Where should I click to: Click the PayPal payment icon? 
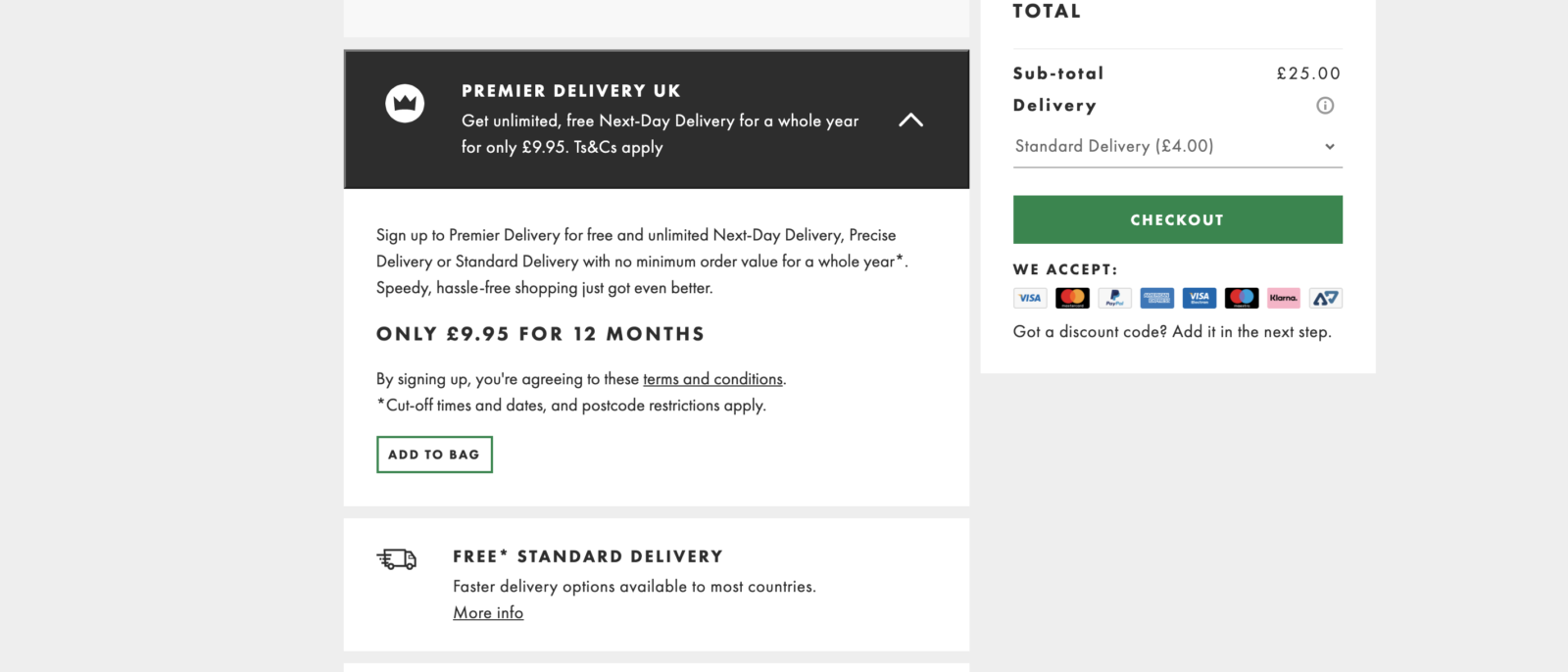[x=1114, y=298]
